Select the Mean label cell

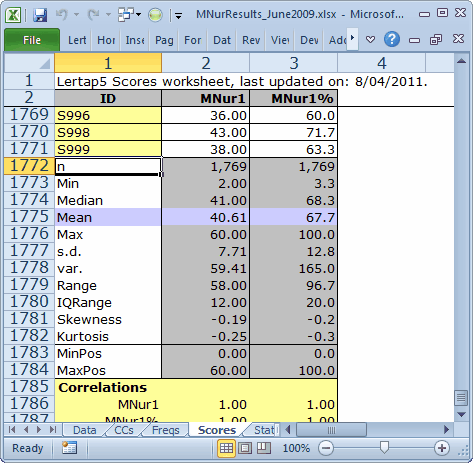[x=108, y=217]
